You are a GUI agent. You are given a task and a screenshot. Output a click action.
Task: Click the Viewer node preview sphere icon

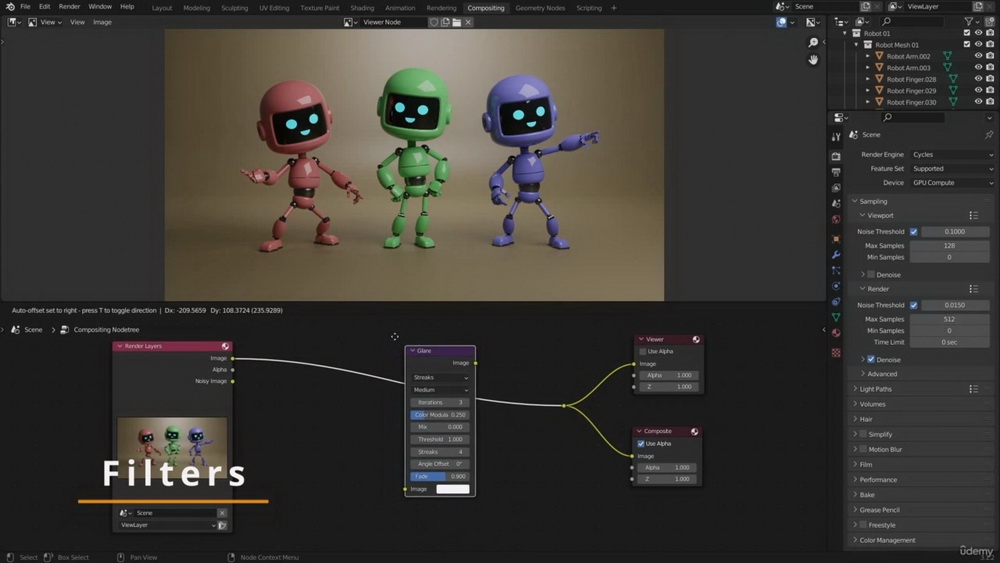point(696,339)
